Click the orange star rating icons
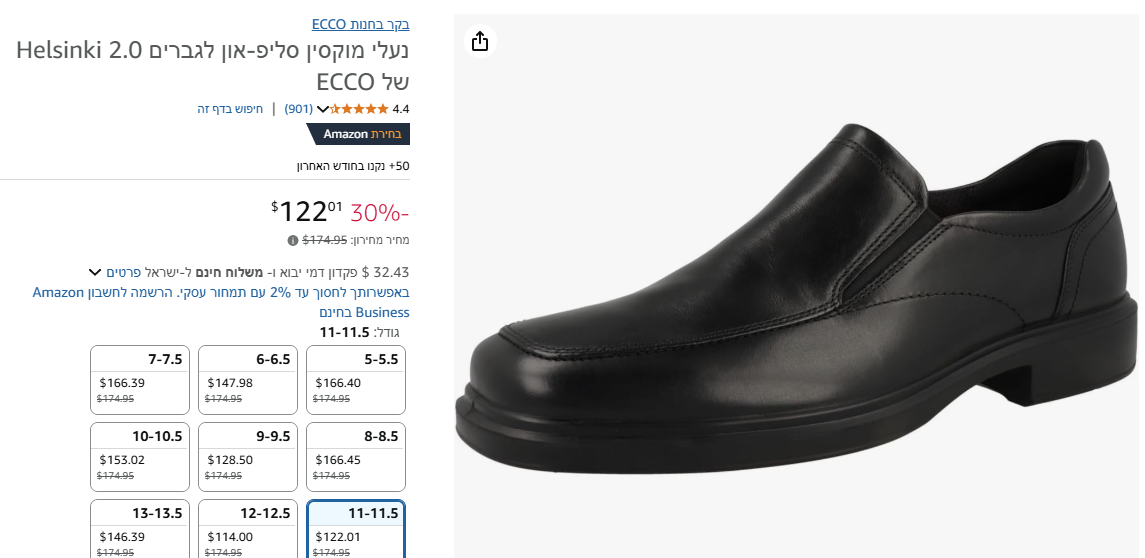1145x558 pixels. [x=359, y=108]
